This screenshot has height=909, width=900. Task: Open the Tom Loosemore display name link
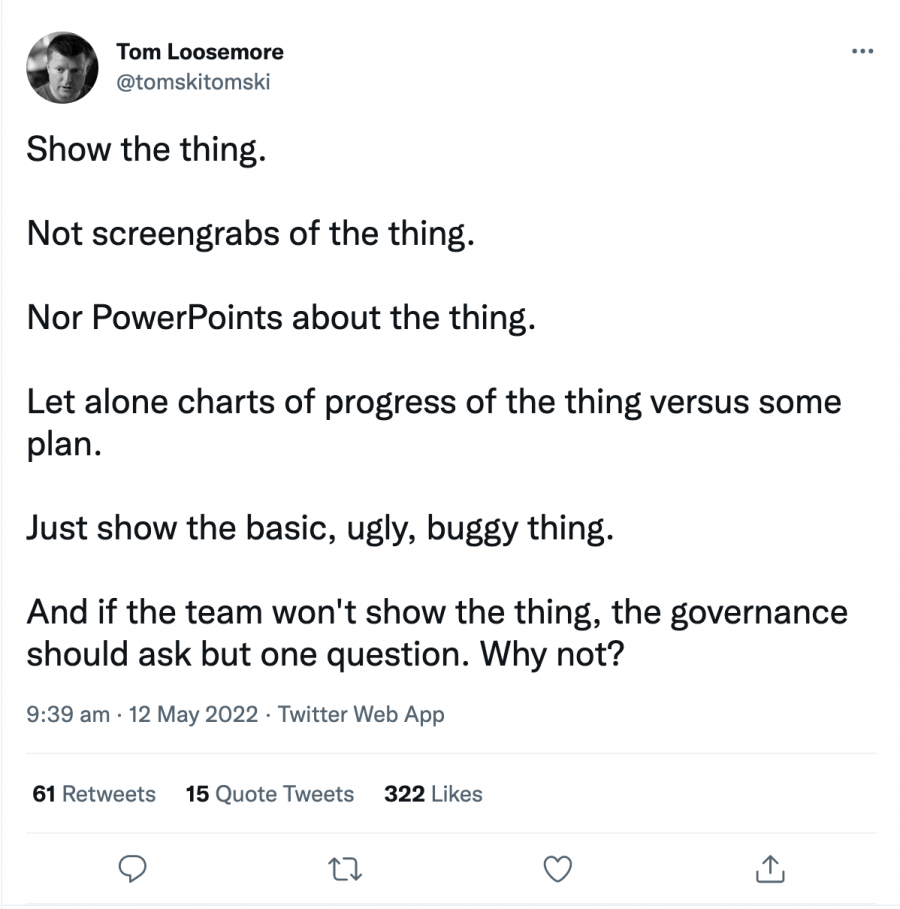(199, 52)
